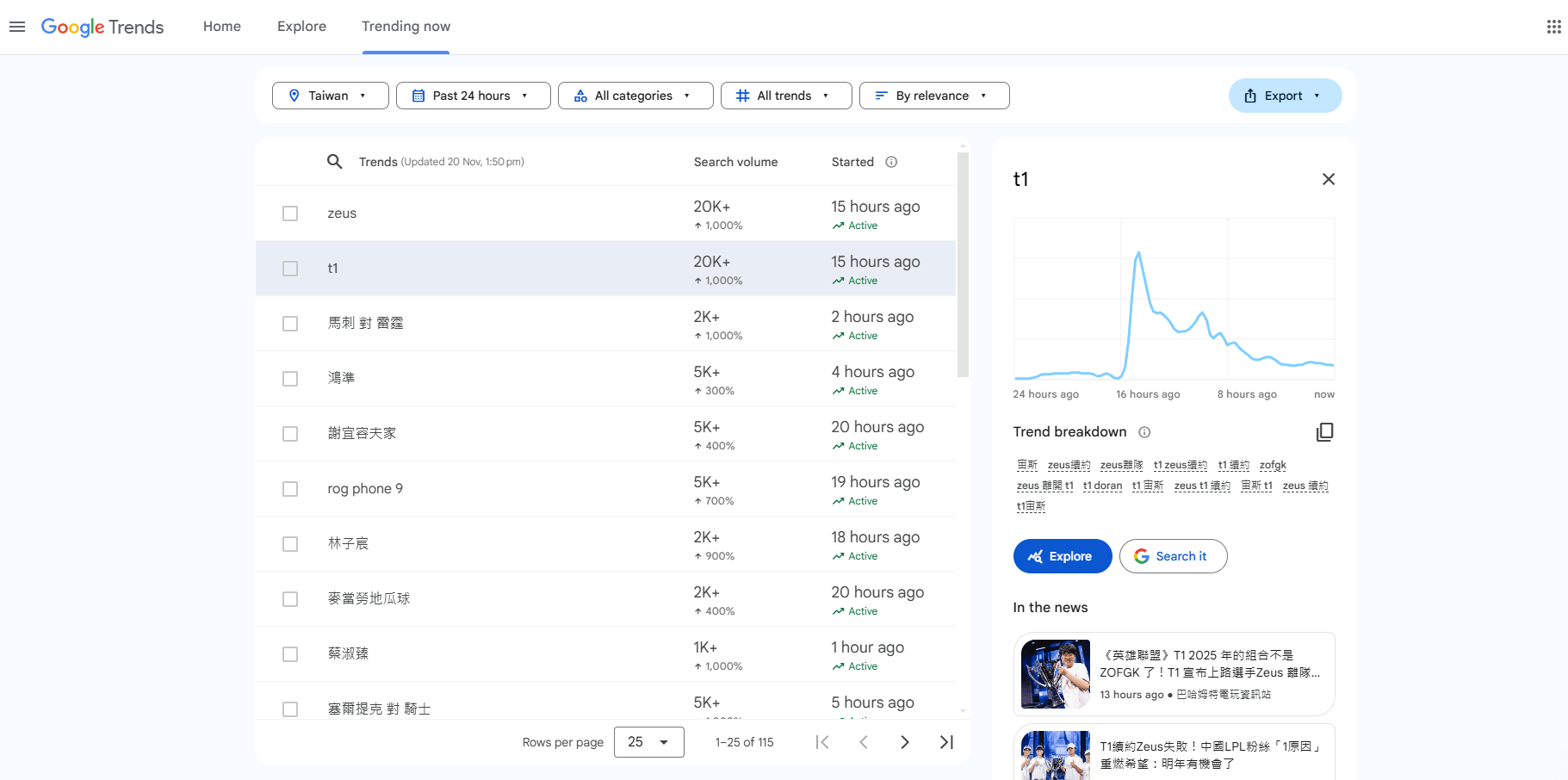The image size is (1568, 780).
Task: Click the Google Trends logo
Action: [x=102, y=27]
